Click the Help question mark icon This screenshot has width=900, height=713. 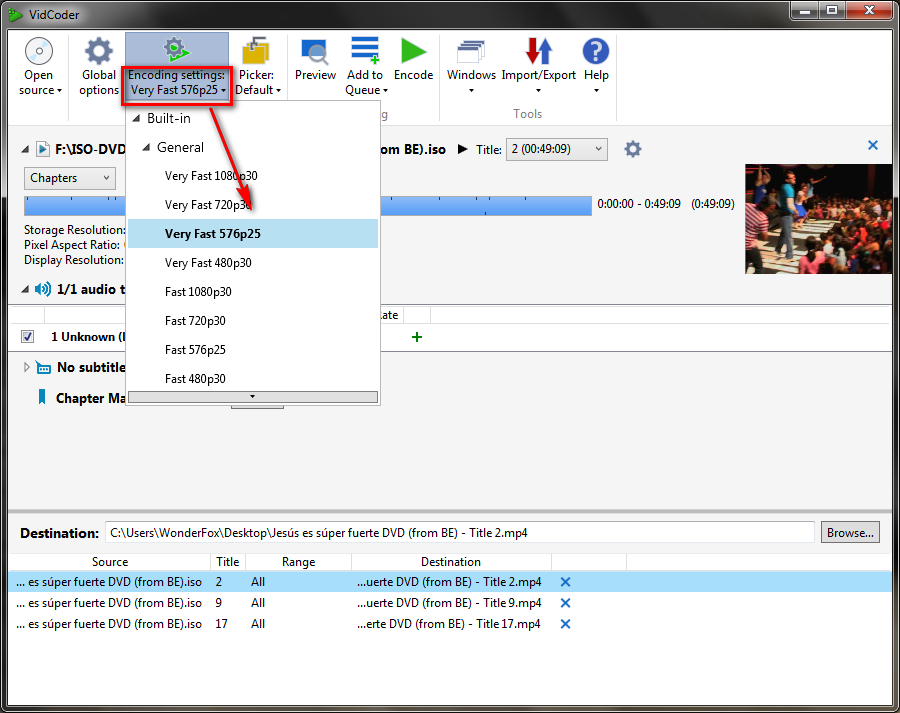(x=596, y=52)
